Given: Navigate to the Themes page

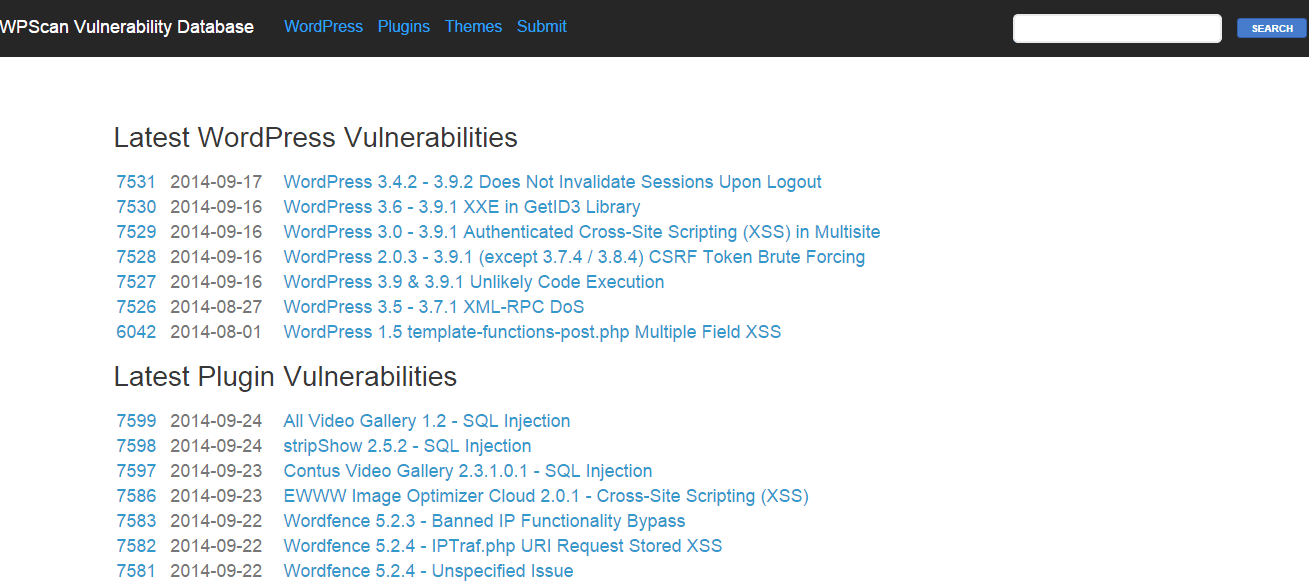Looking at the screenshot, I should tap(473, 26).
